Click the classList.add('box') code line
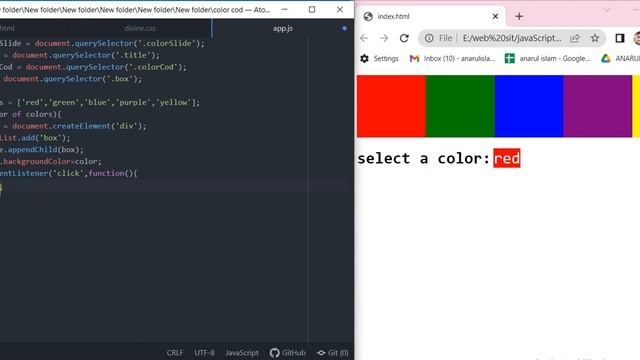This screenshot has width=640, height=360. [x=35, y=138]
